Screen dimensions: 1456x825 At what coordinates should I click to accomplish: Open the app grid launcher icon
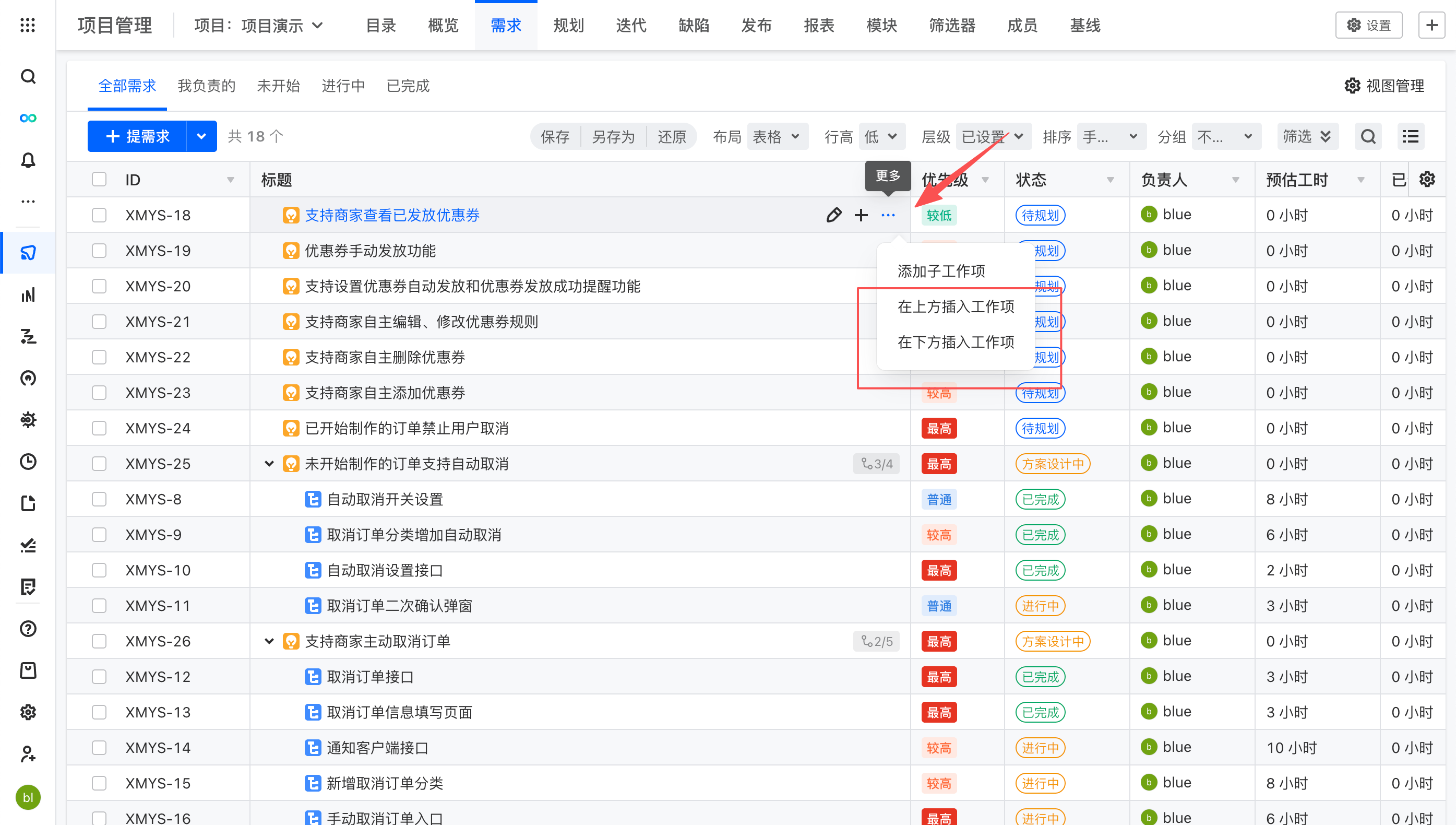coord(27,25)
